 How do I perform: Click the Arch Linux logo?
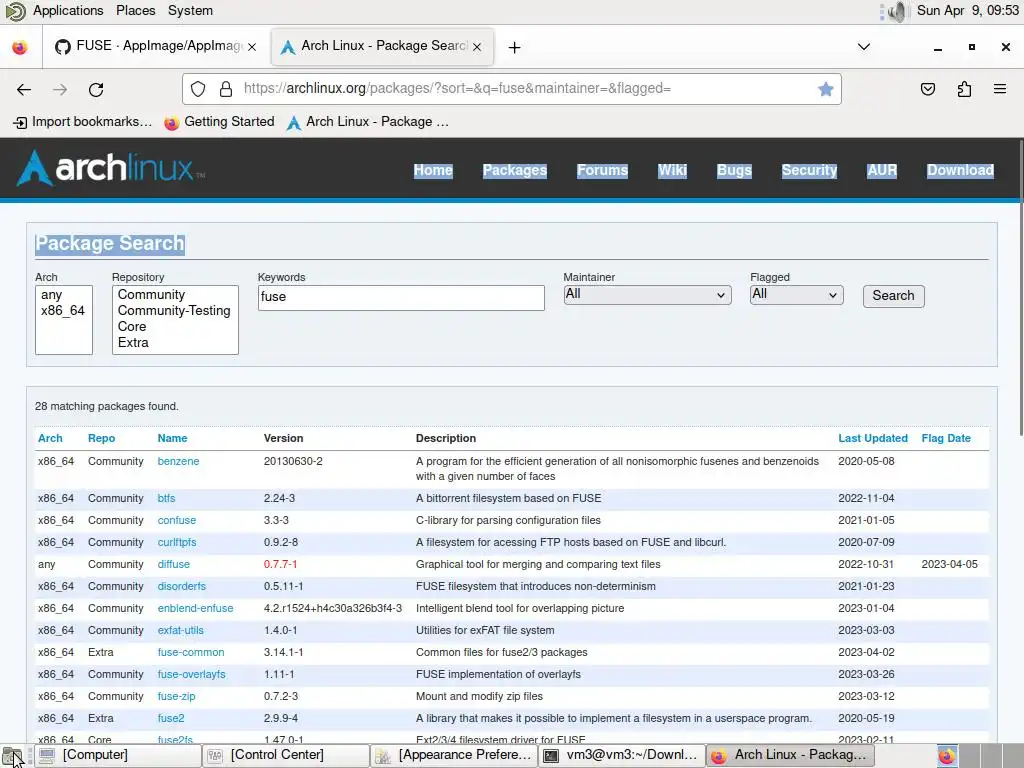pyautogui.click(x=111, y=168)
